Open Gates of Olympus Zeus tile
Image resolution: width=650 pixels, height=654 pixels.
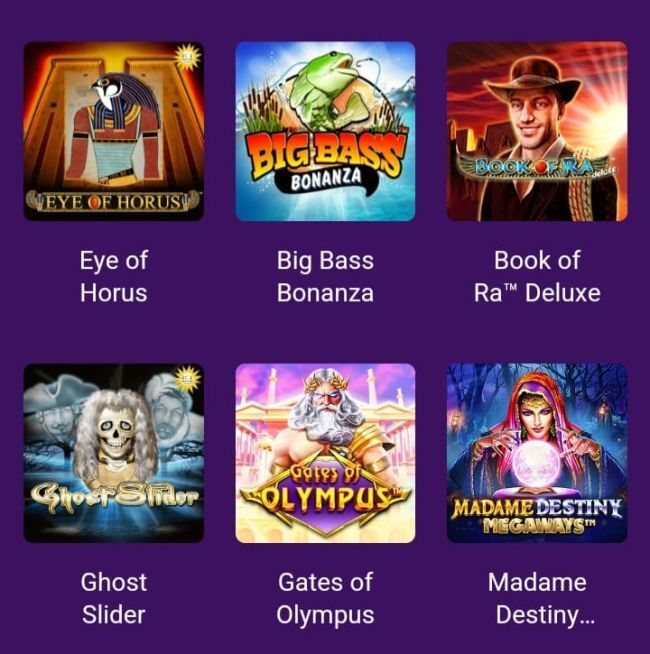325,453
